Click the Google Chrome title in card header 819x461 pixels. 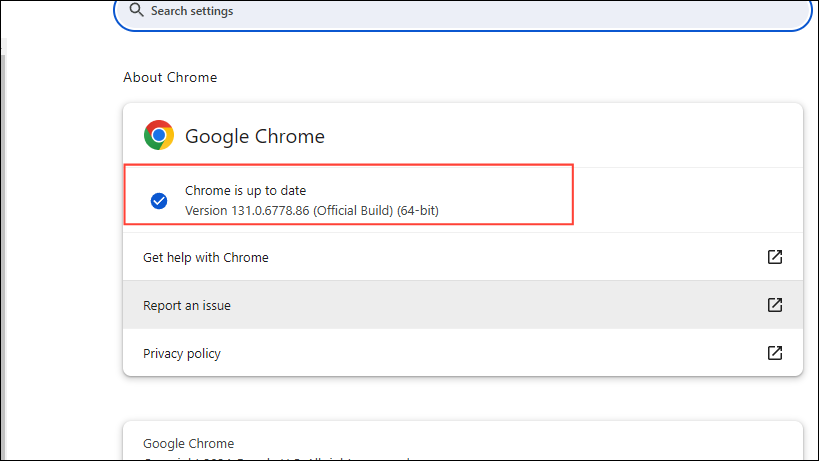coord(255,136)
